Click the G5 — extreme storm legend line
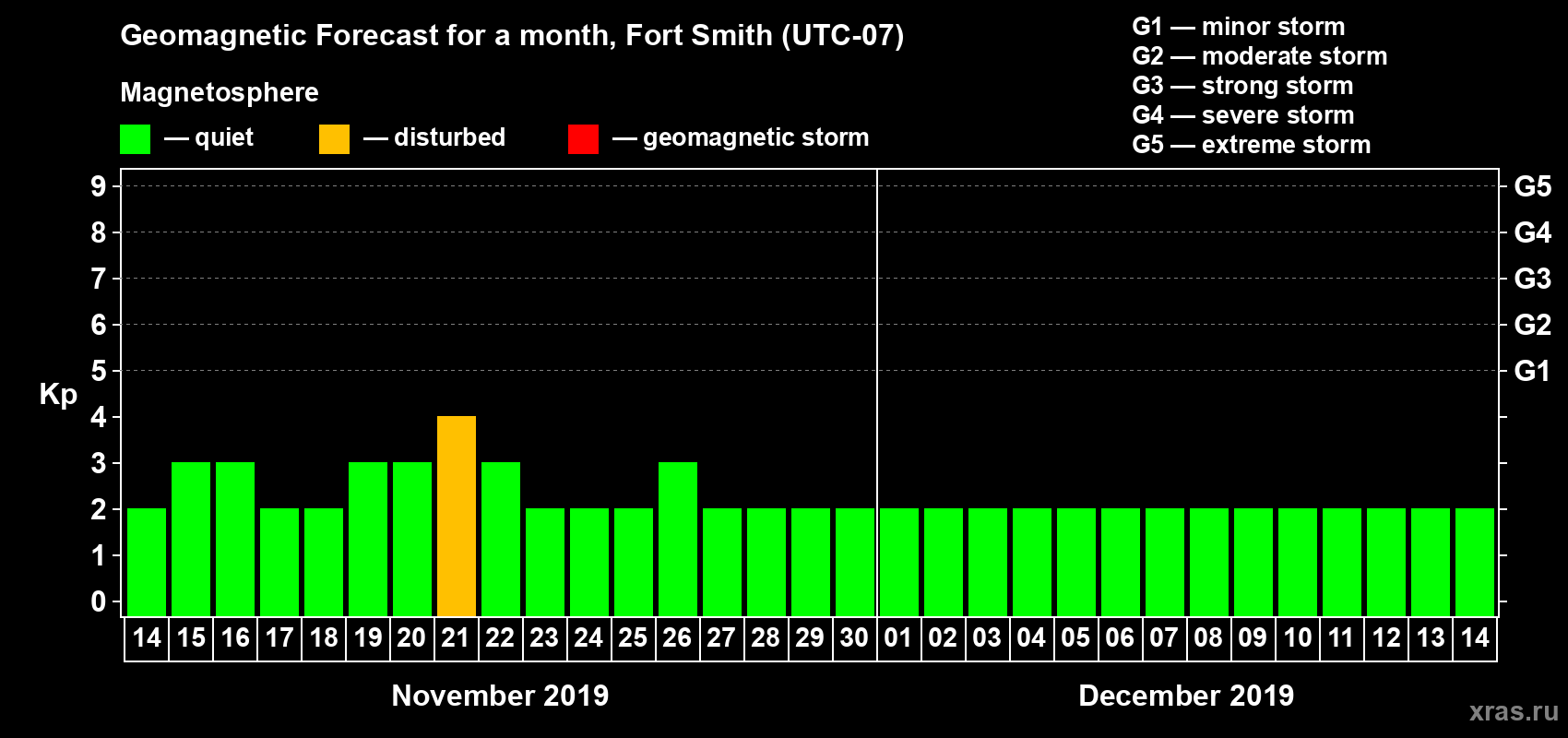This screenshot has height=738, width=1568. [x=1252, y=145]
